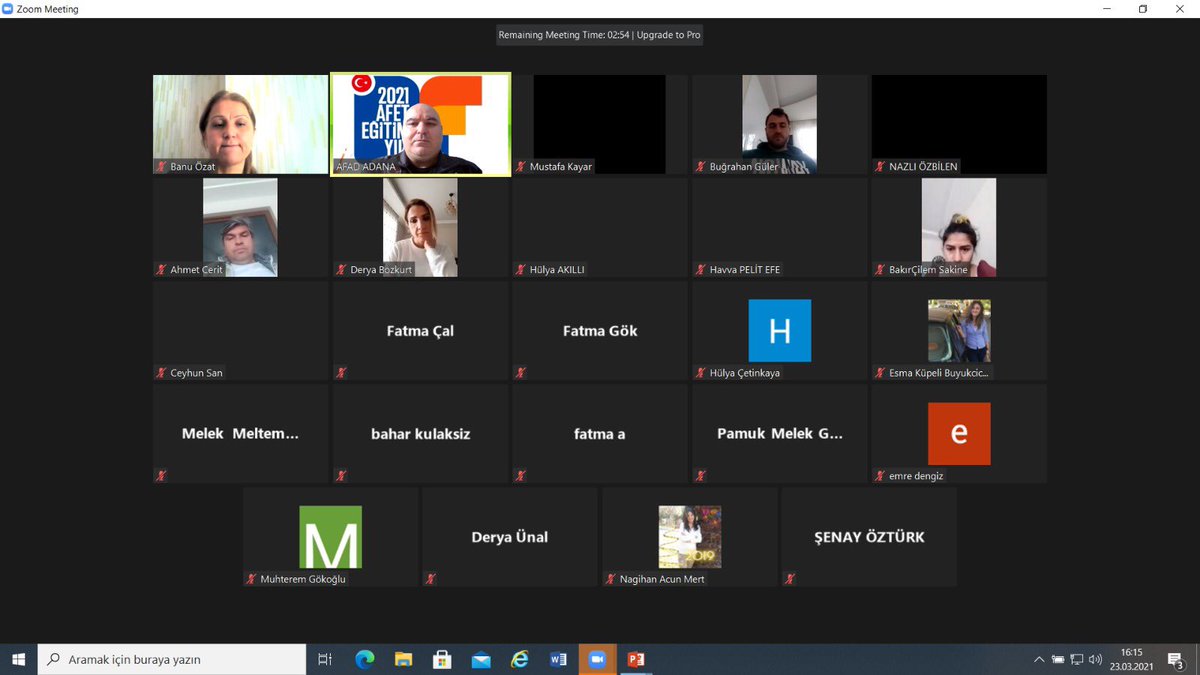
Task: Select the Derya Ünal participant tile
Action: 510,537
